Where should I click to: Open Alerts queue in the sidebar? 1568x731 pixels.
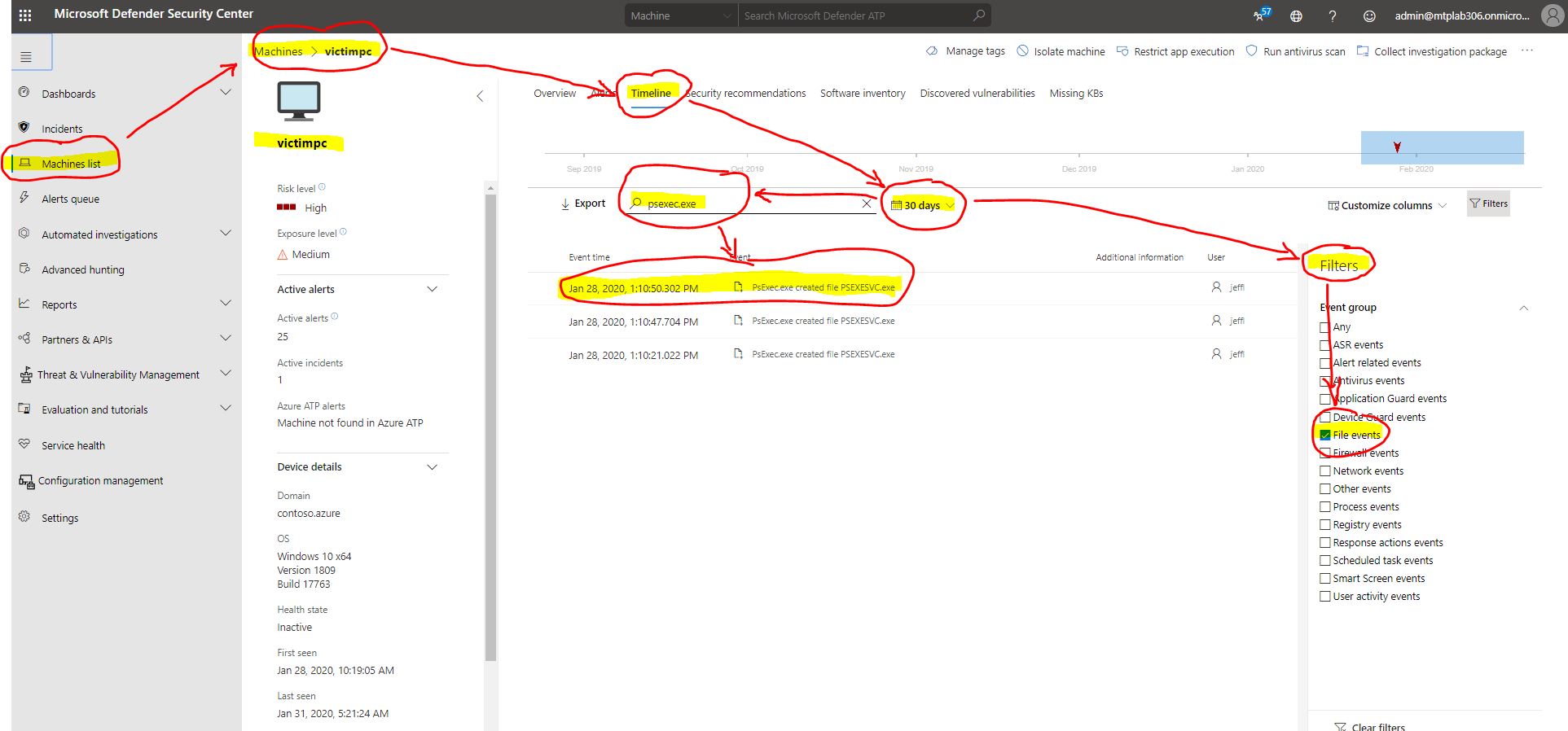[x=70, y=199]
